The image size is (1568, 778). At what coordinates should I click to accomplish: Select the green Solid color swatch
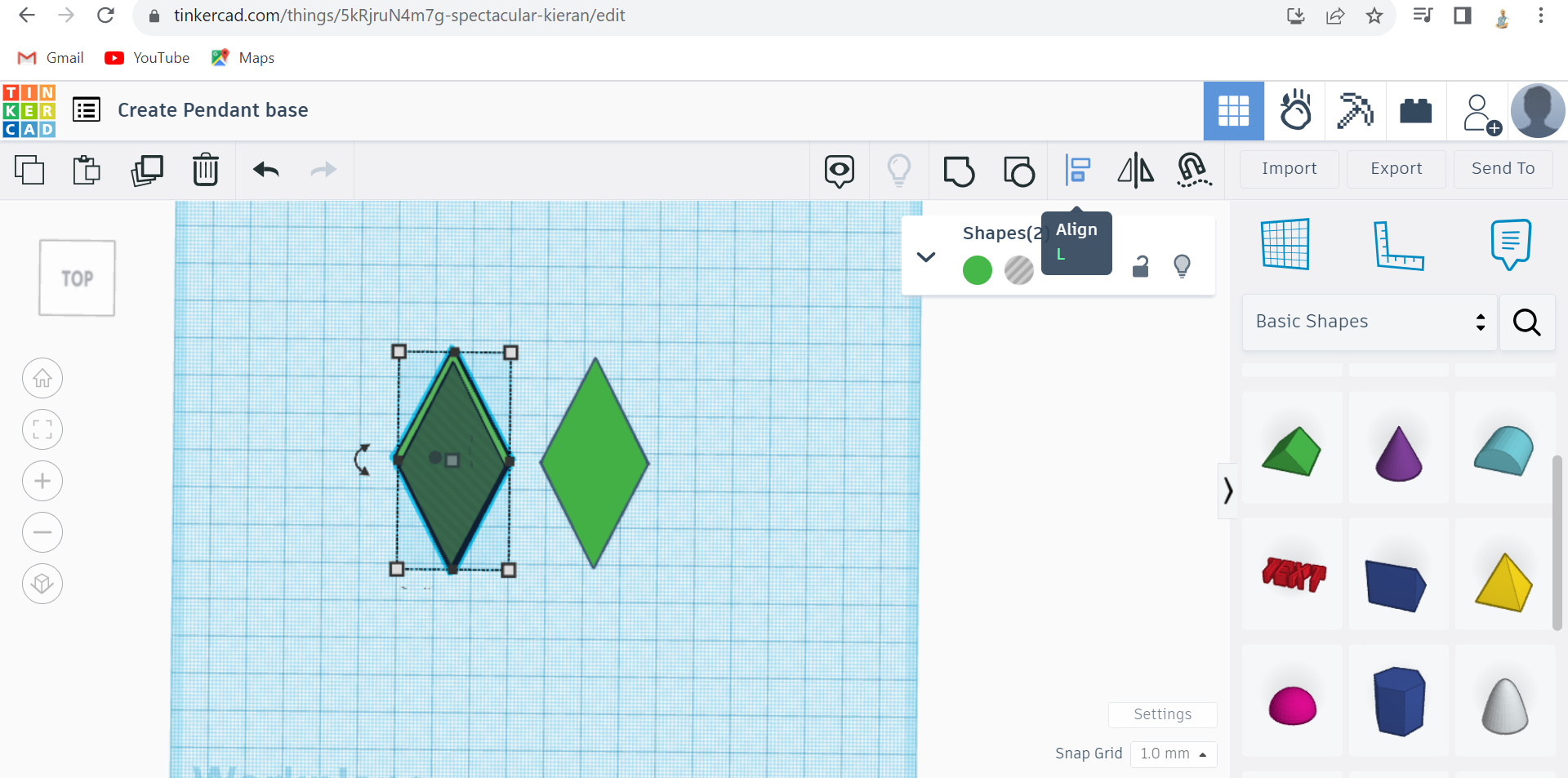pyautogui.click(x=978, y=269)
